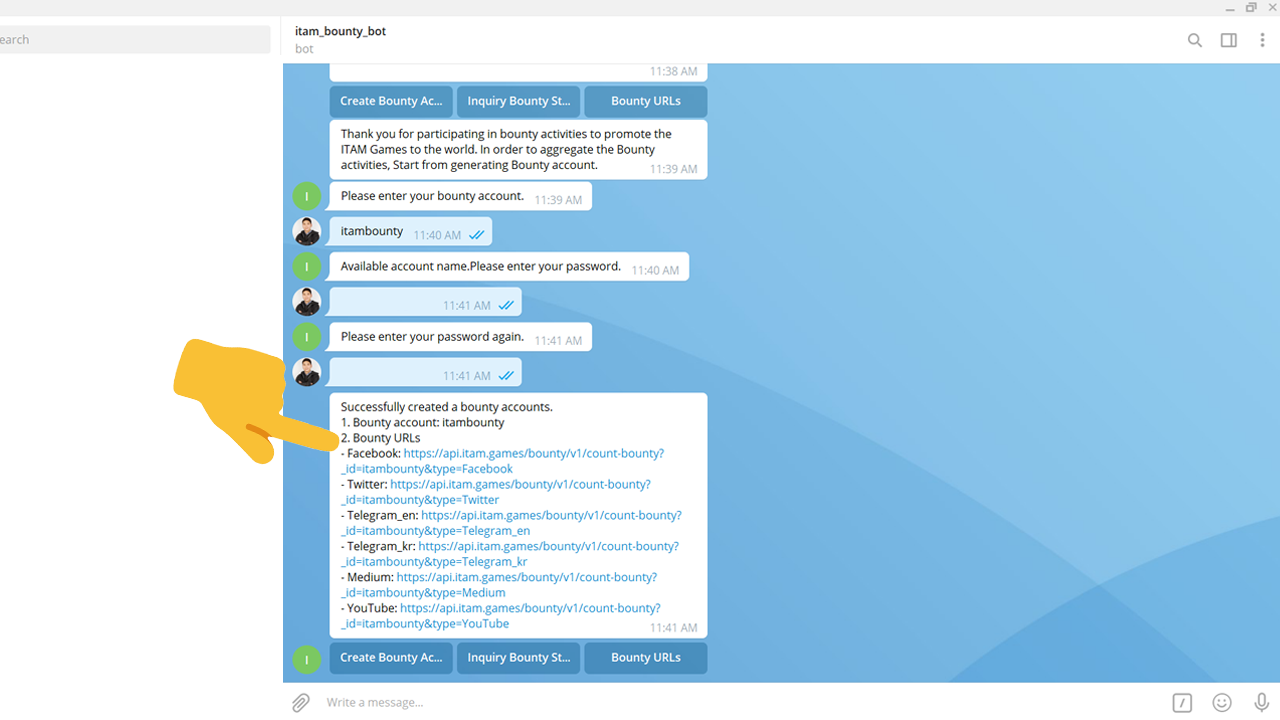Click green bot avatar beside 'Available account name'

(307, 266)
